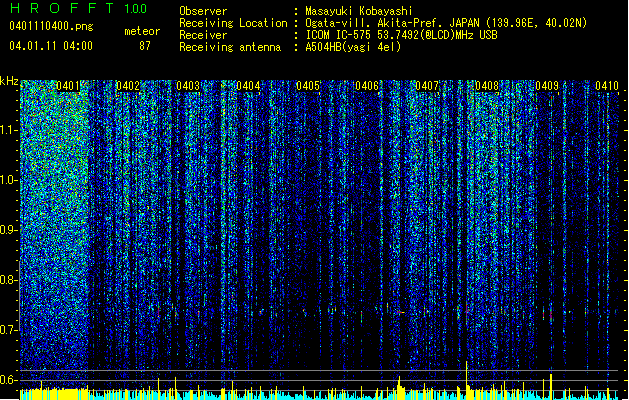Click the 0.7 kHz axis label

pyautogui.click(x=8, y=330)
